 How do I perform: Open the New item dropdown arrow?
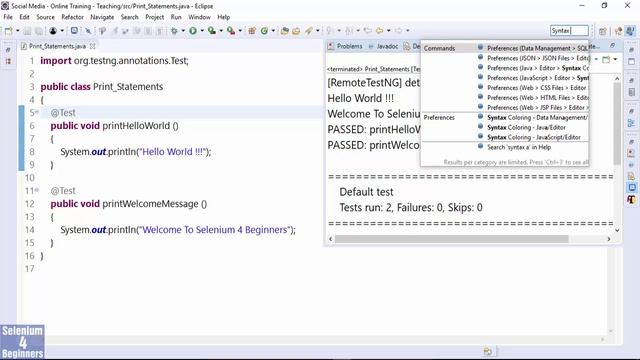18,31
